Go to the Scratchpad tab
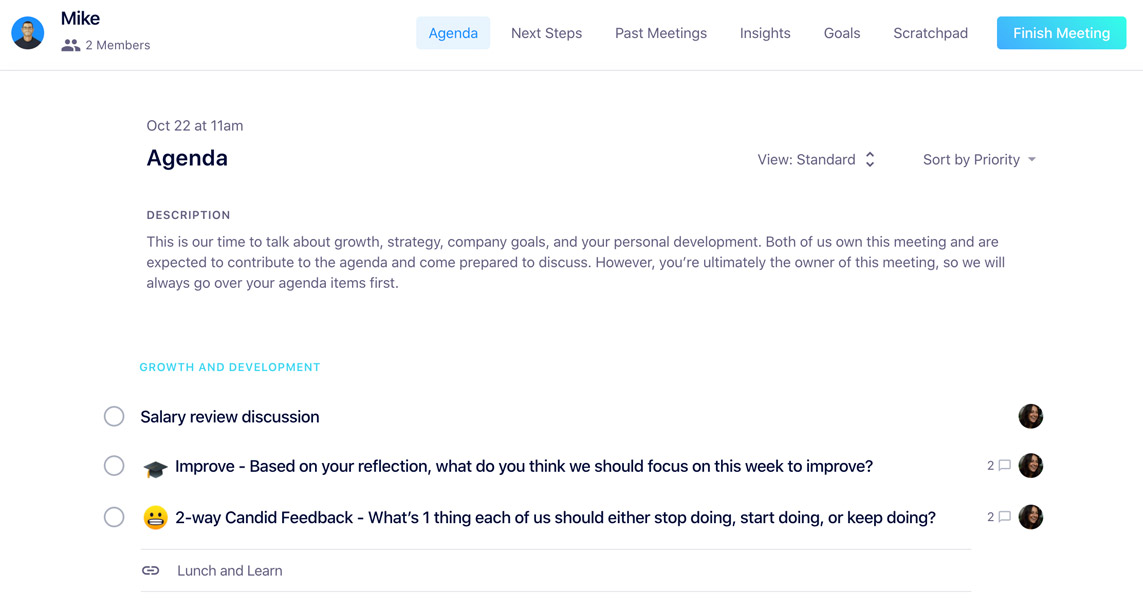Screen dimensions: 1143x600 930,33
